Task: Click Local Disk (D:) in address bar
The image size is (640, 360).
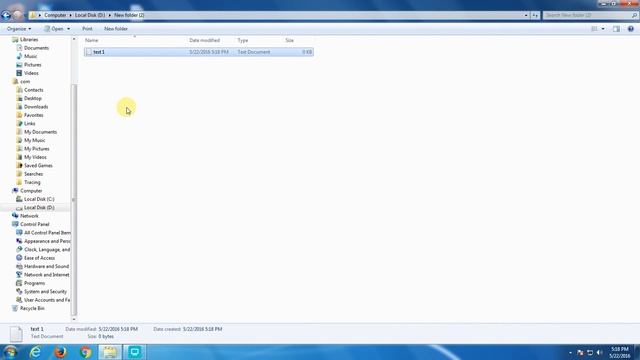Action: pos(90,15)
